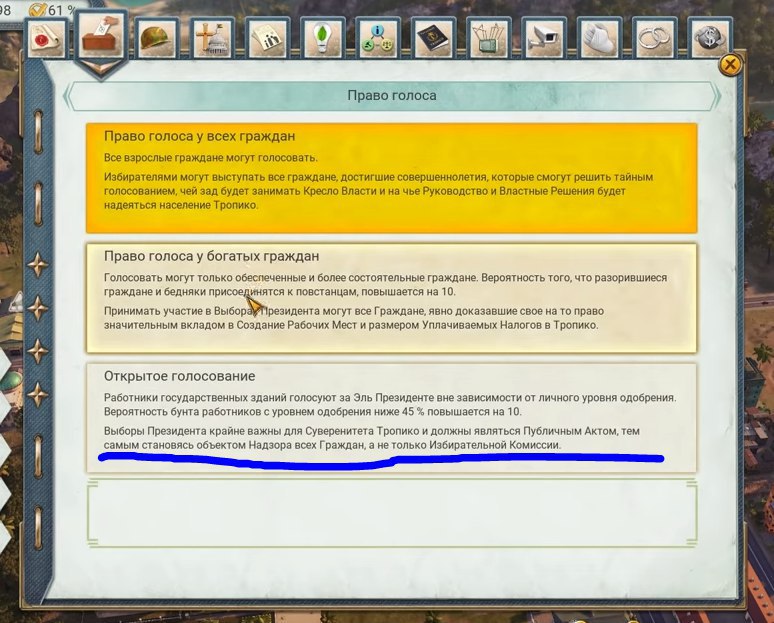The image size is (774, 623).
Task: Choose 'Открытое голосование' option
Action: tap(391, 418)
